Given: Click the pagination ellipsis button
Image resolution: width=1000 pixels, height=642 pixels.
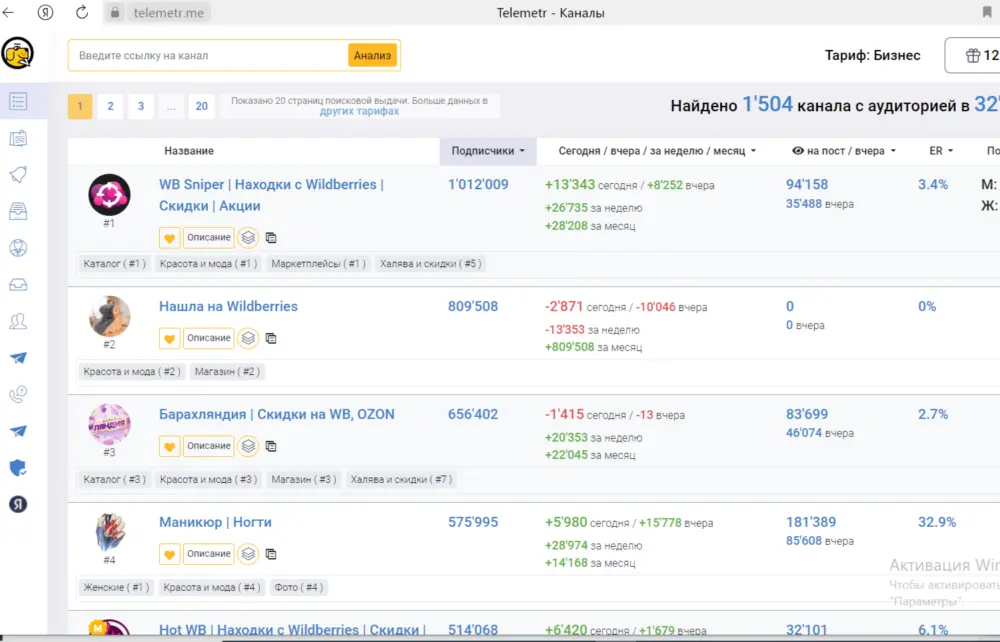Looking at the screenshot, I should tap(171, 106).
